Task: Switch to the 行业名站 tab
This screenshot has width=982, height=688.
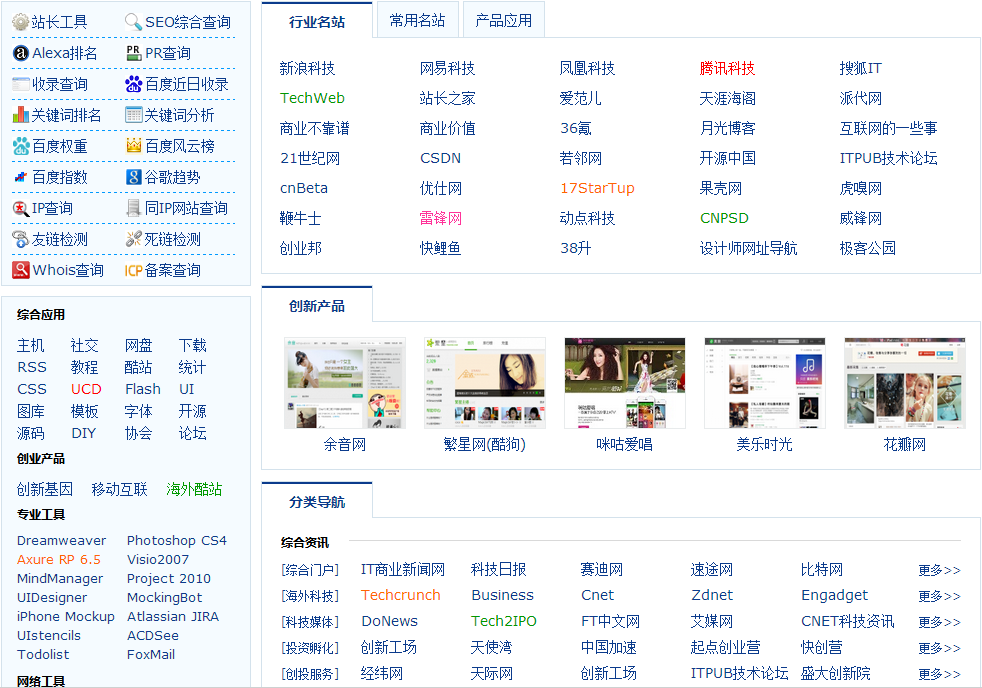Action: click(x=317, y=22)
